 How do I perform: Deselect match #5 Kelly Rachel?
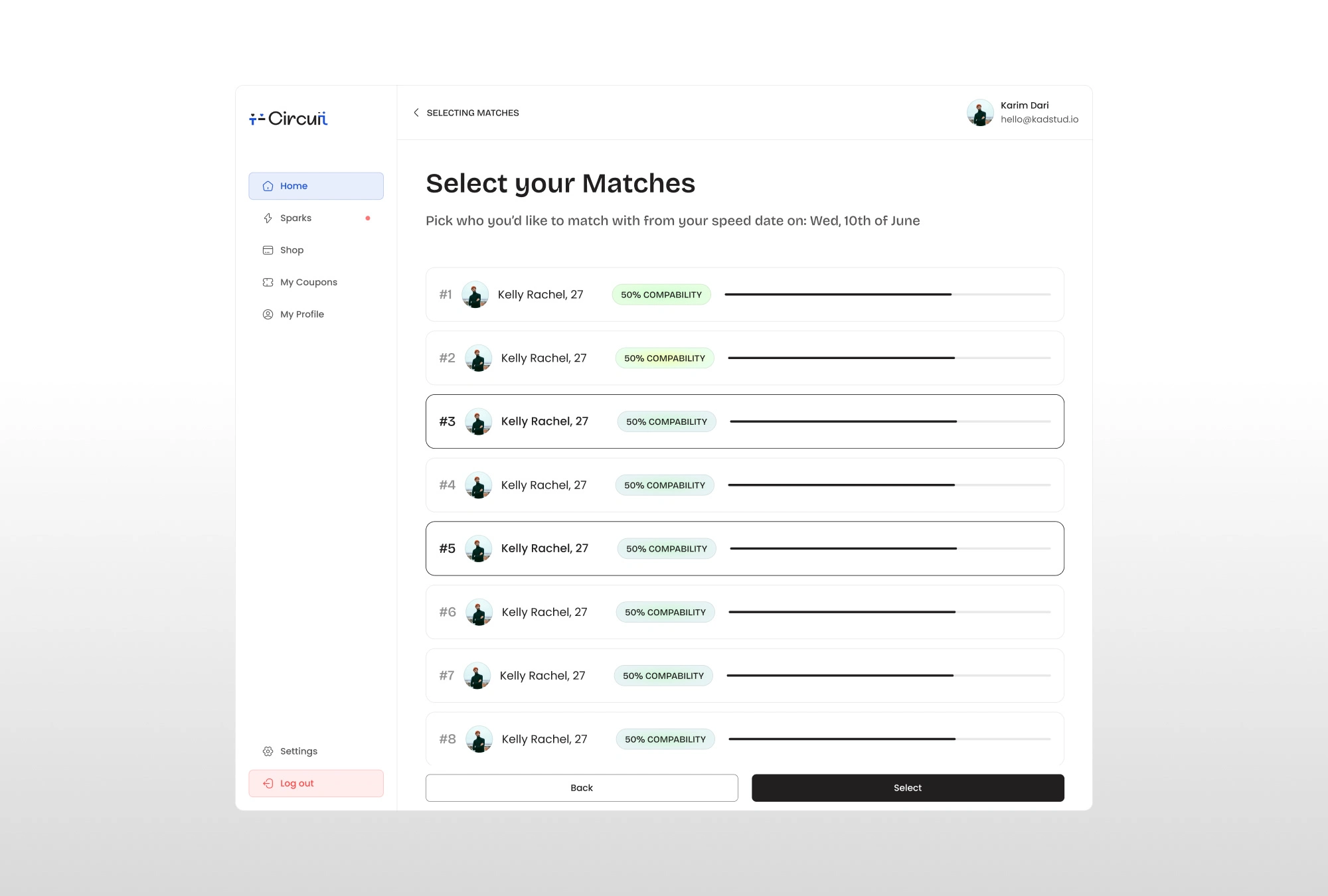point(744,548)
